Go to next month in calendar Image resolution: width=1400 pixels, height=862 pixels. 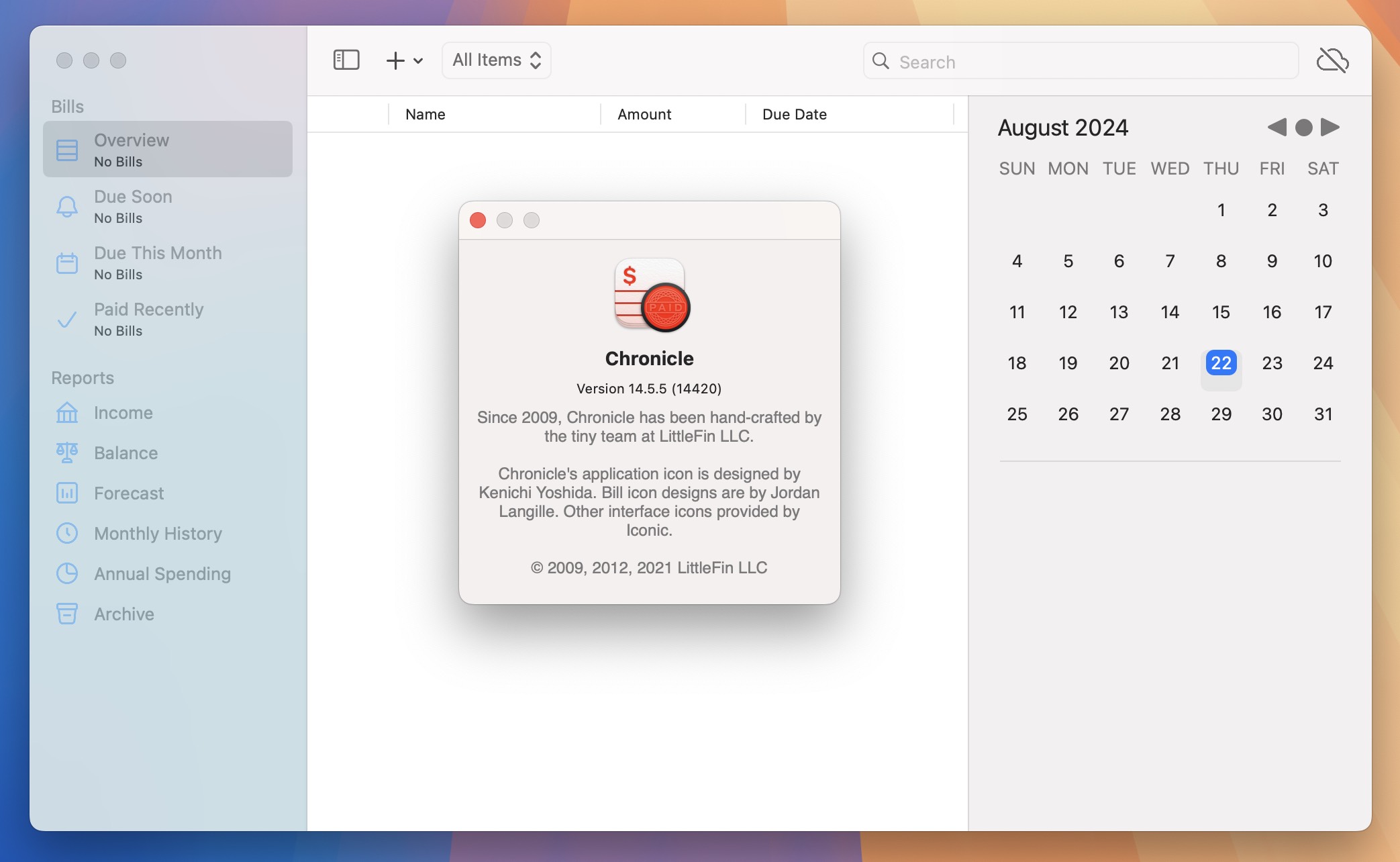coord(1330,127)
